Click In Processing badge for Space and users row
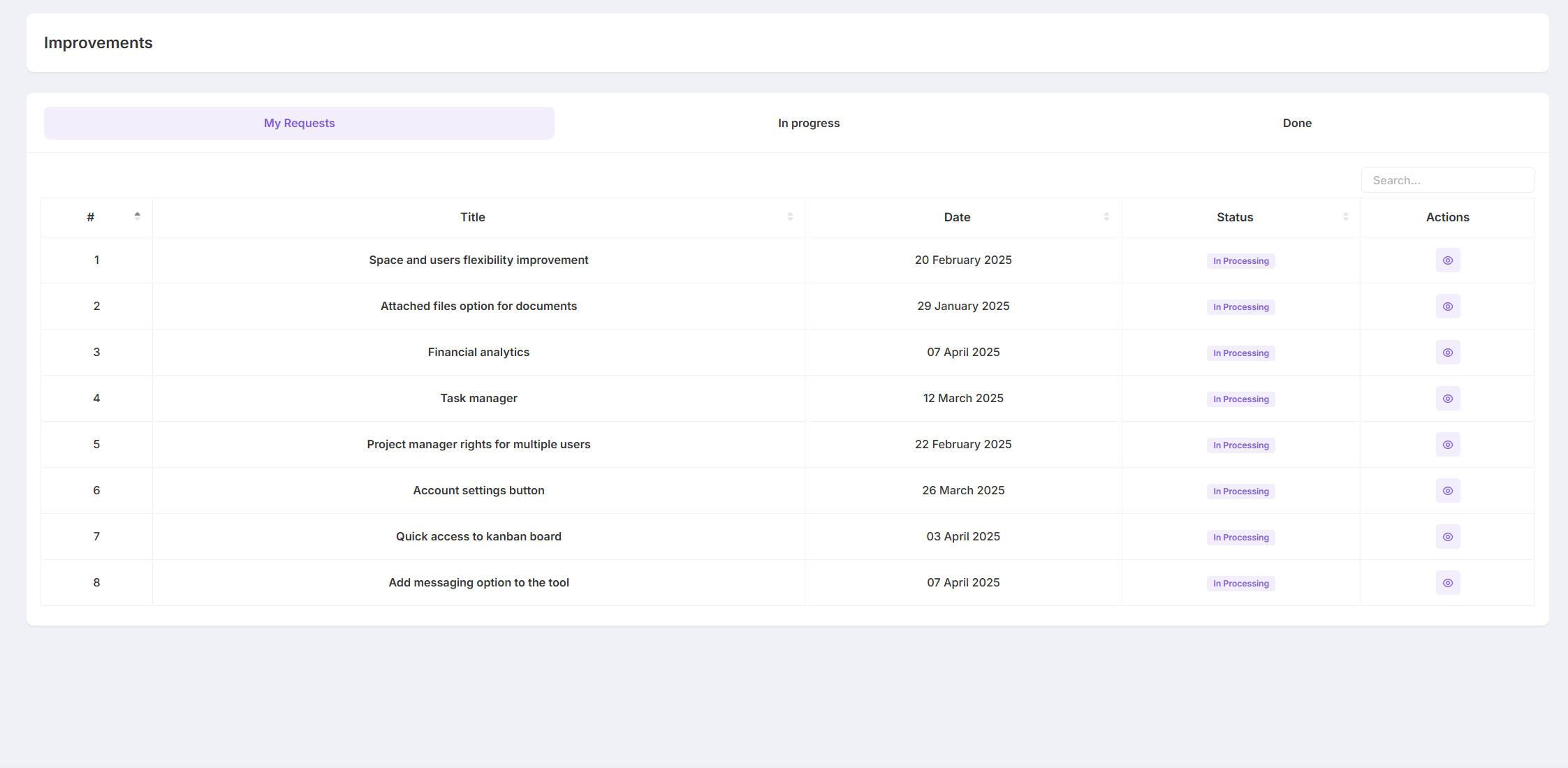The width and height of the screenshot is (1568, 768). coord(1240,261)
